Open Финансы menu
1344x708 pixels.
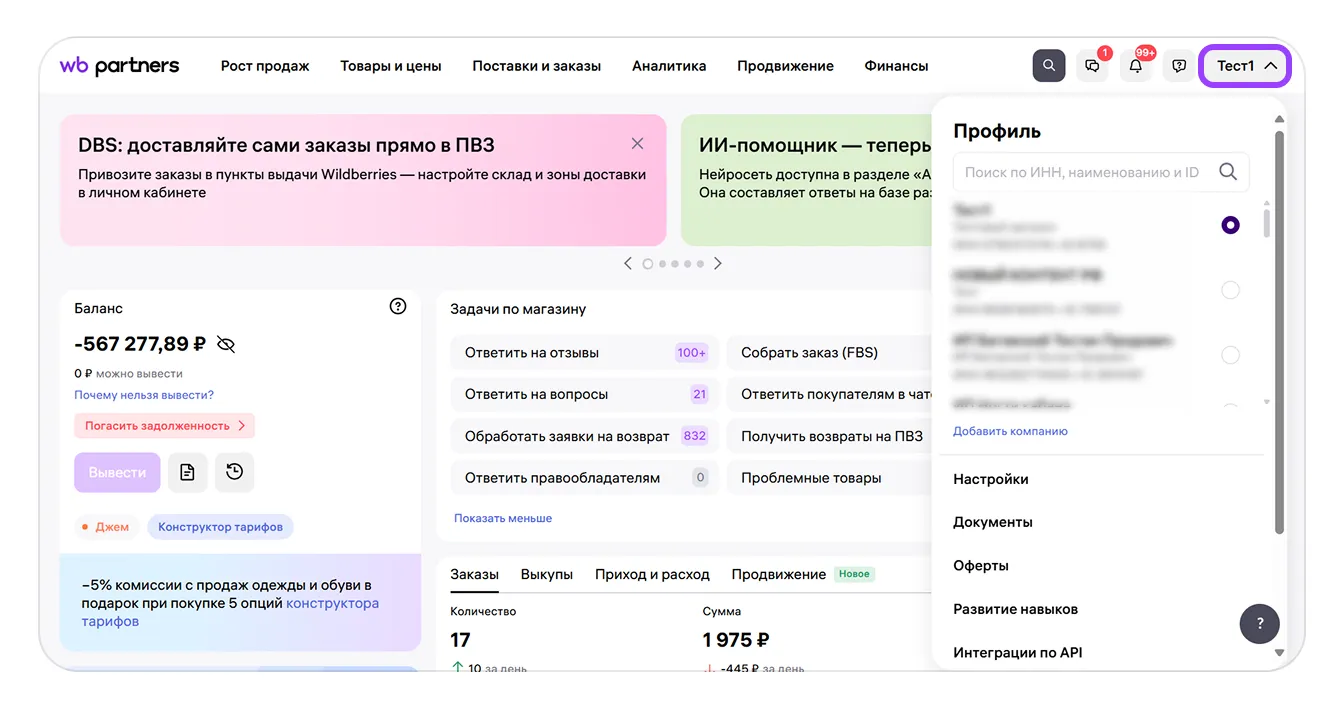coord(896,66)
